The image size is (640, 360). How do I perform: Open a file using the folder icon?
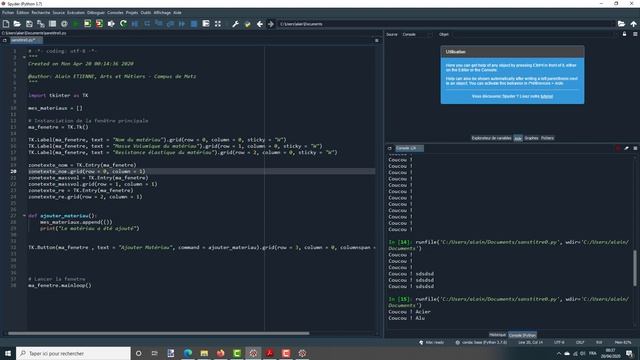click(x=17, y=24)
